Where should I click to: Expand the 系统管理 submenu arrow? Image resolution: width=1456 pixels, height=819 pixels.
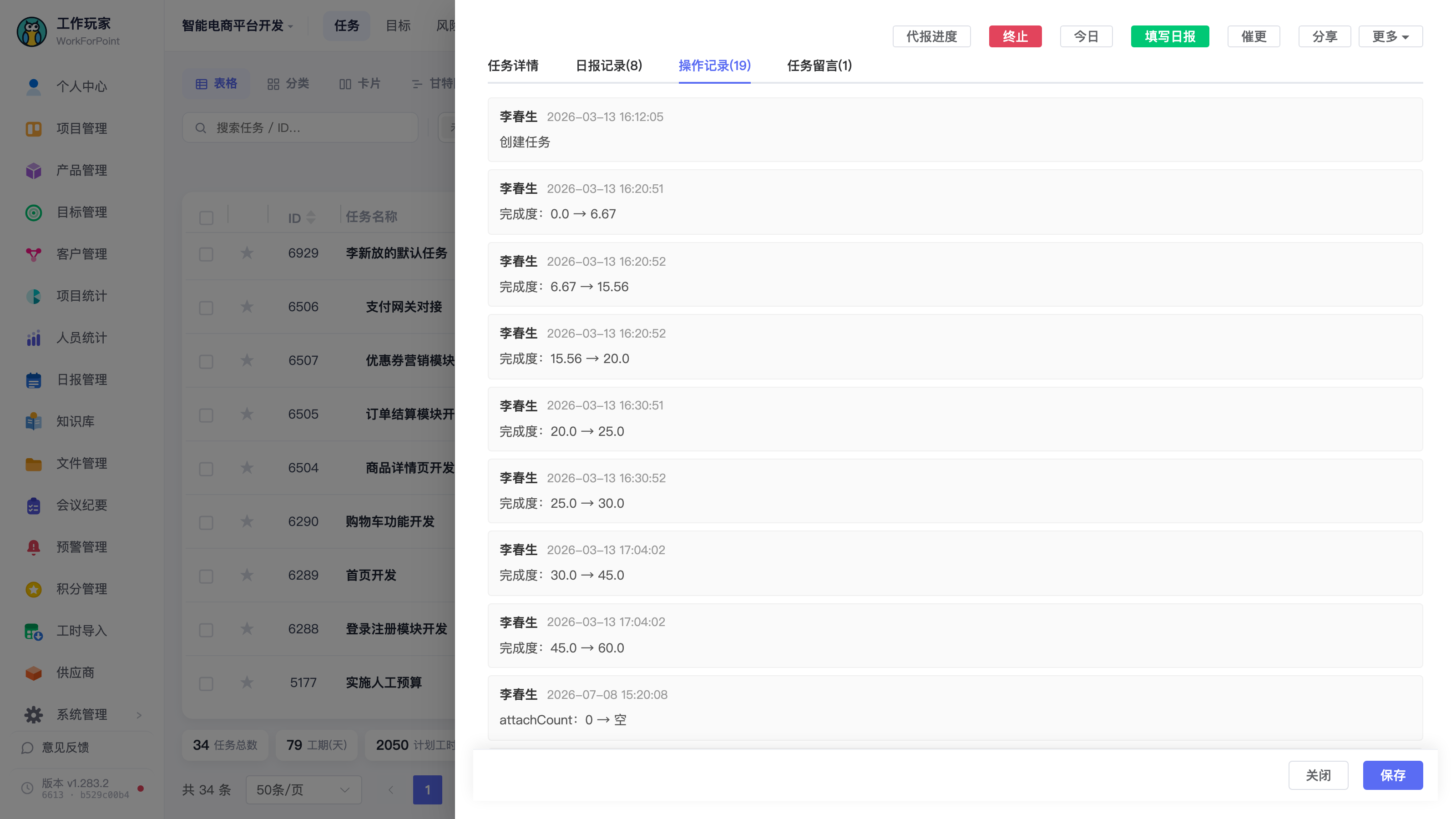click(139, 715)
